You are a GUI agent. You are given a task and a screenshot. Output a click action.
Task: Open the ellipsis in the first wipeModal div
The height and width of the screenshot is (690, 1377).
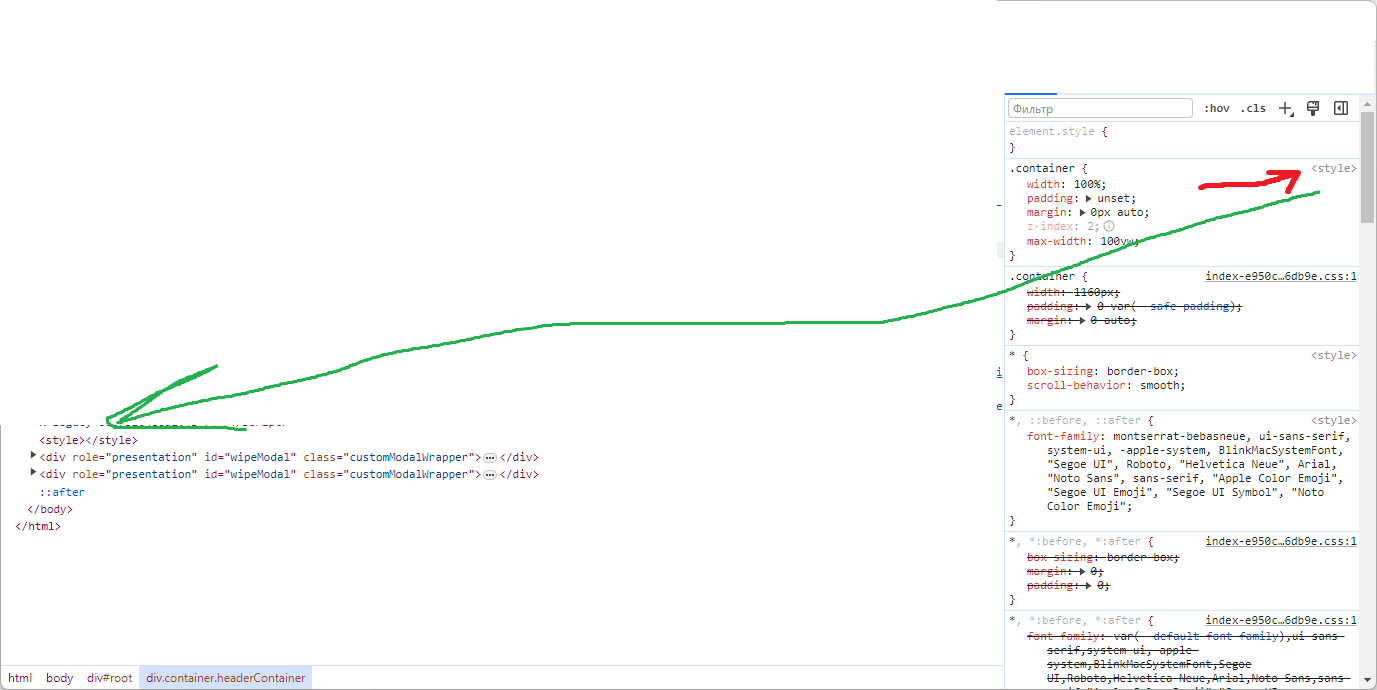(490, 457)
